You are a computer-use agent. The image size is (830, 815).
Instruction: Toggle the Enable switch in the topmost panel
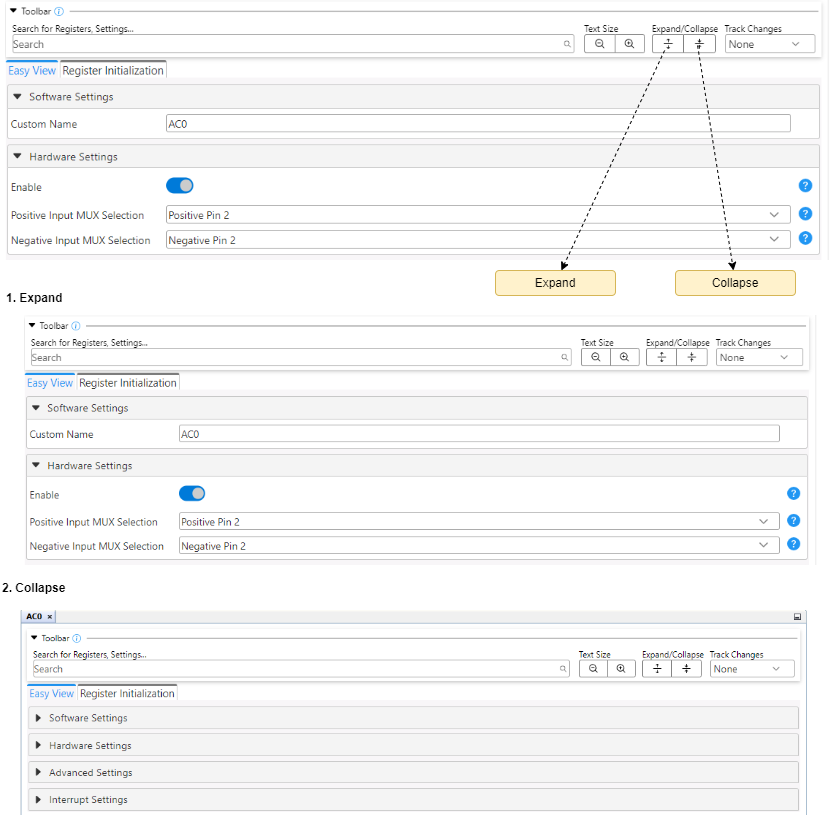coord(179,186)
